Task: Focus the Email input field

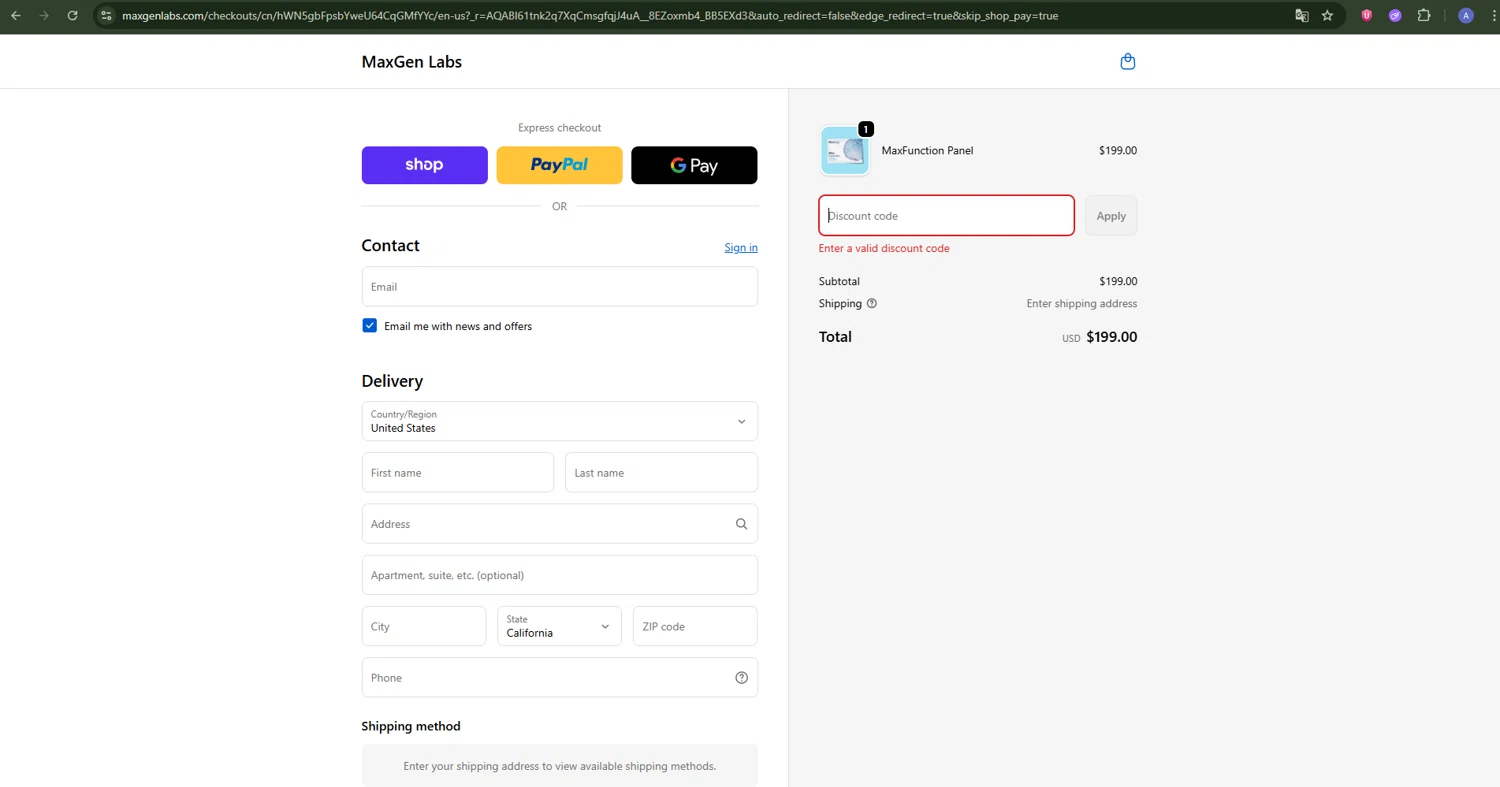Action: pyautogui.click(x=559, y=286)
